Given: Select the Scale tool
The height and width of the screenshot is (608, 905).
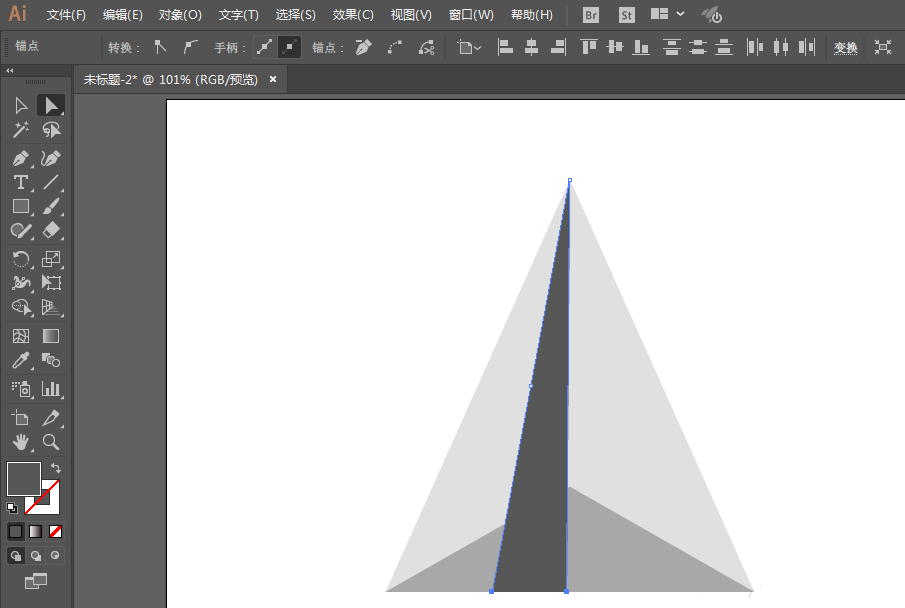Looking at the screenshot, I should tap(51, 259).
